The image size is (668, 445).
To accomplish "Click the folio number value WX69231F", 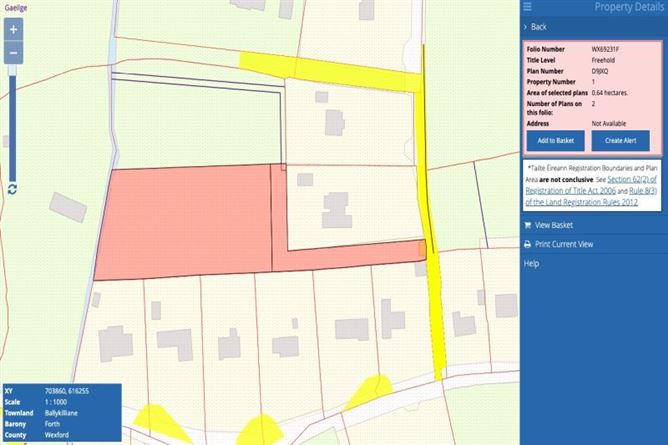I will [605, 49].
